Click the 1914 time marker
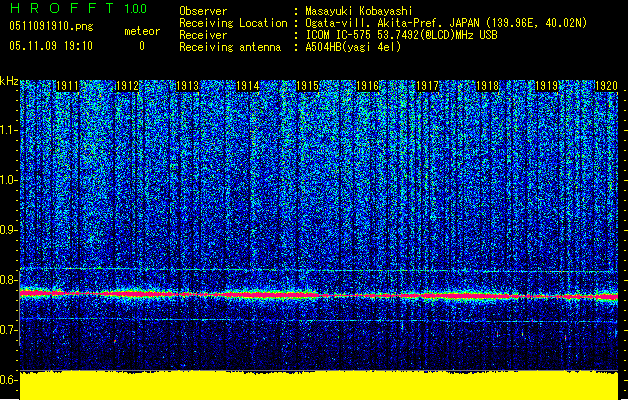This screenshot has width=629, height=400. click(248, 86)
